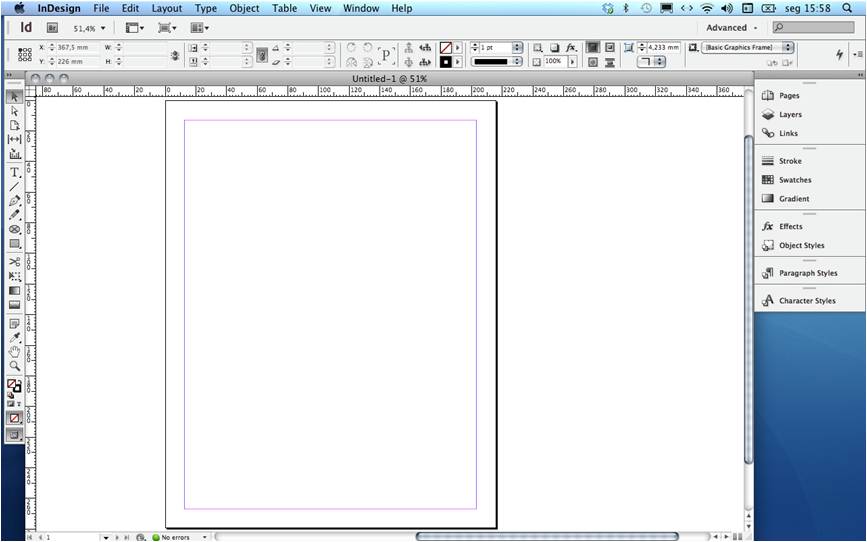Open the Type menu
The height and width of the screenshot is (542, 867).
click(206, 8)
